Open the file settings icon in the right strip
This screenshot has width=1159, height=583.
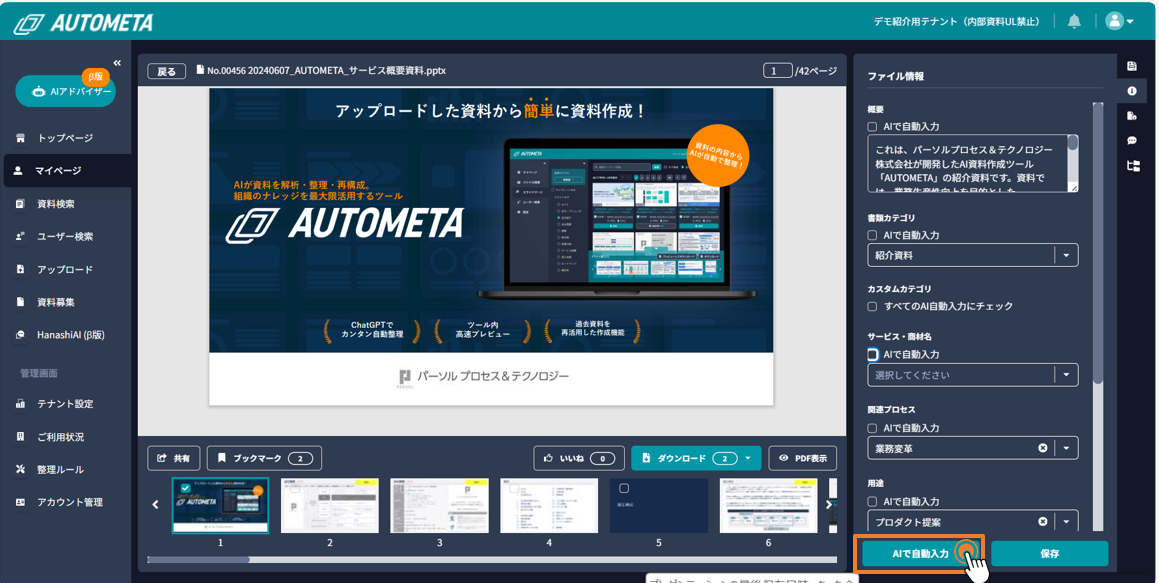1132,115
